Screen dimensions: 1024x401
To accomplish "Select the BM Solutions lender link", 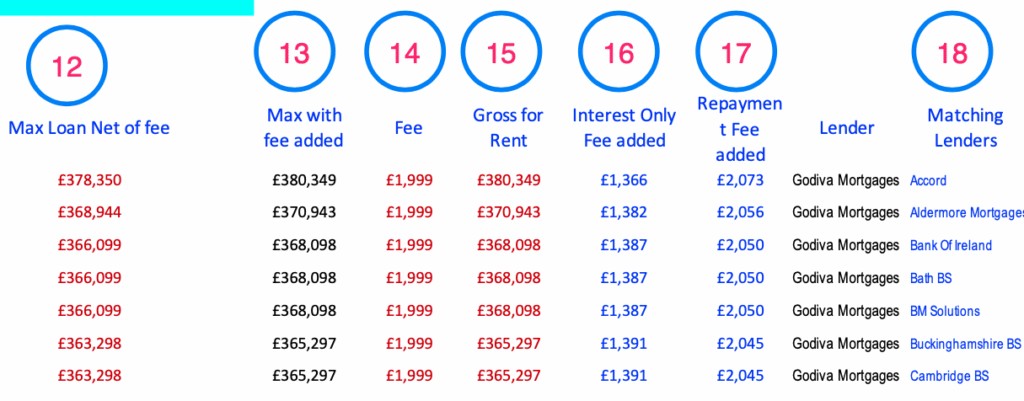I will [945, 311].
